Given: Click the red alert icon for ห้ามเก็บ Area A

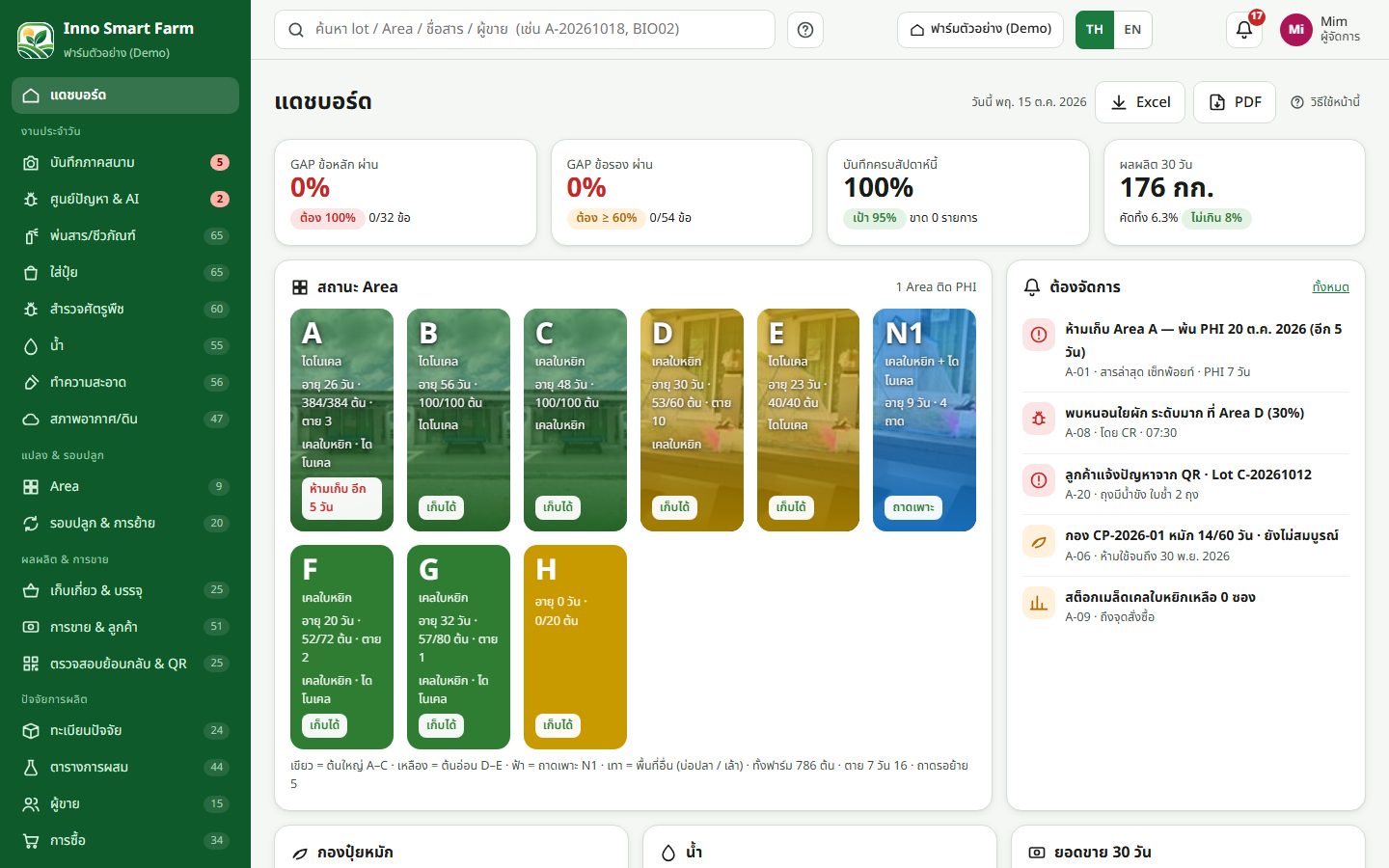Looking at the screenshot, I should (x=1039, y=335).
